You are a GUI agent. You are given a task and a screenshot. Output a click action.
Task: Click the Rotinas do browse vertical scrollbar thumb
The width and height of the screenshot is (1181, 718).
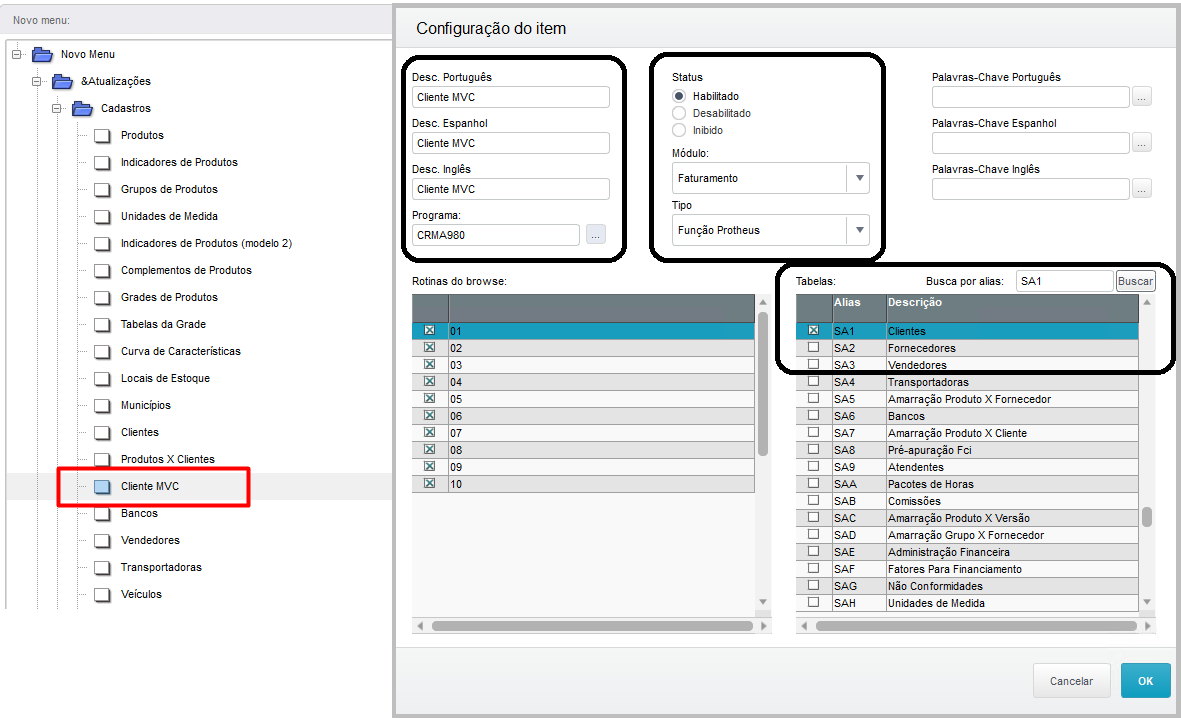coord(762,383)
